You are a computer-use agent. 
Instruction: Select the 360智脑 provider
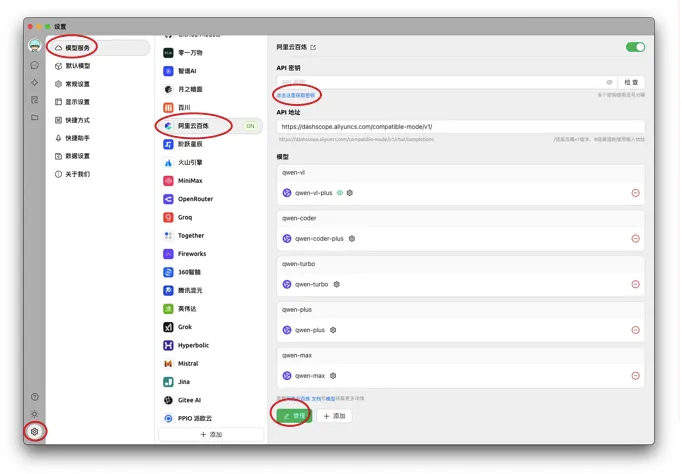pos(211,272)
